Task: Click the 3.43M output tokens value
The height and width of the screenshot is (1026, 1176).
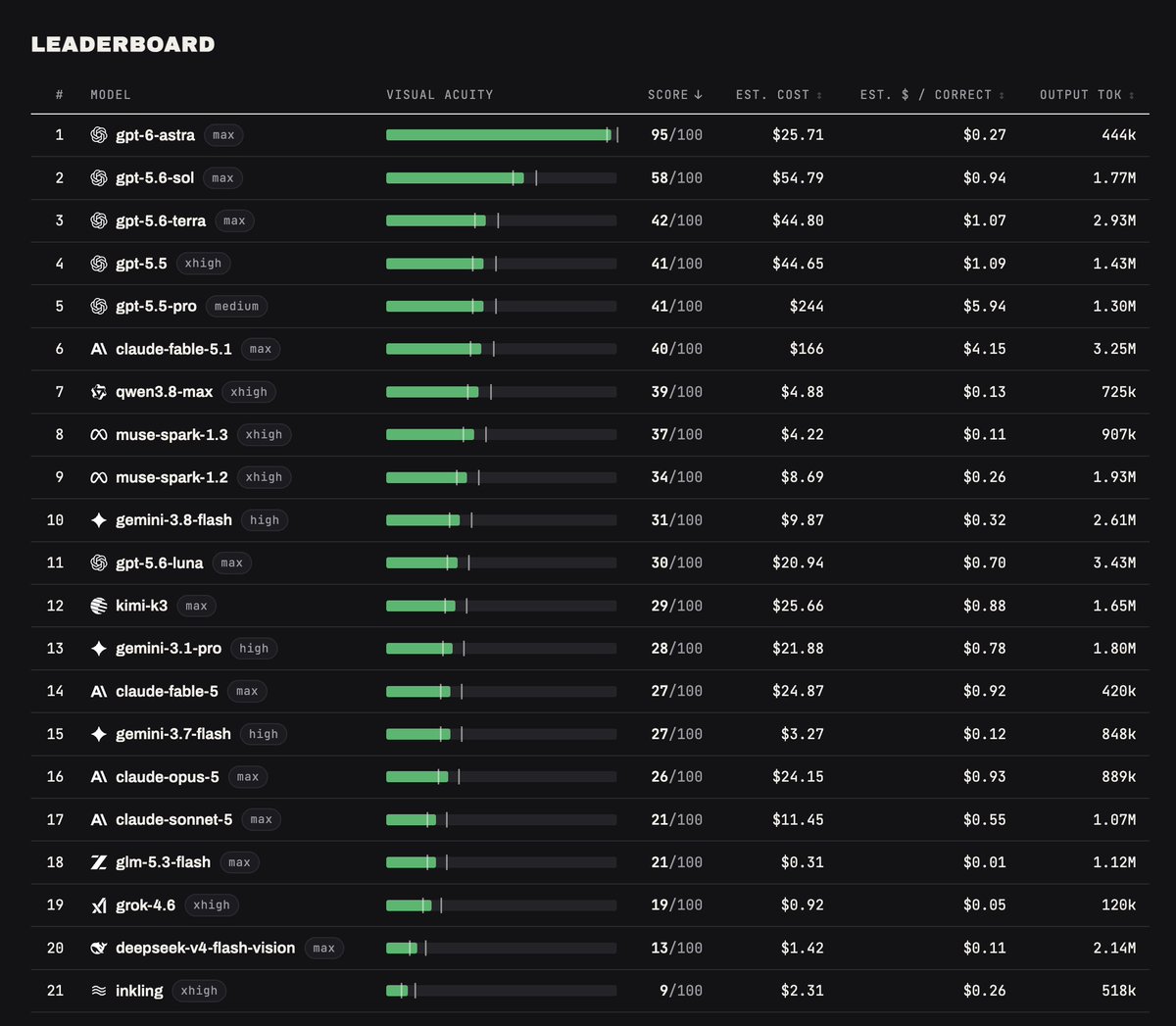Action: [x=1114, y=562]
